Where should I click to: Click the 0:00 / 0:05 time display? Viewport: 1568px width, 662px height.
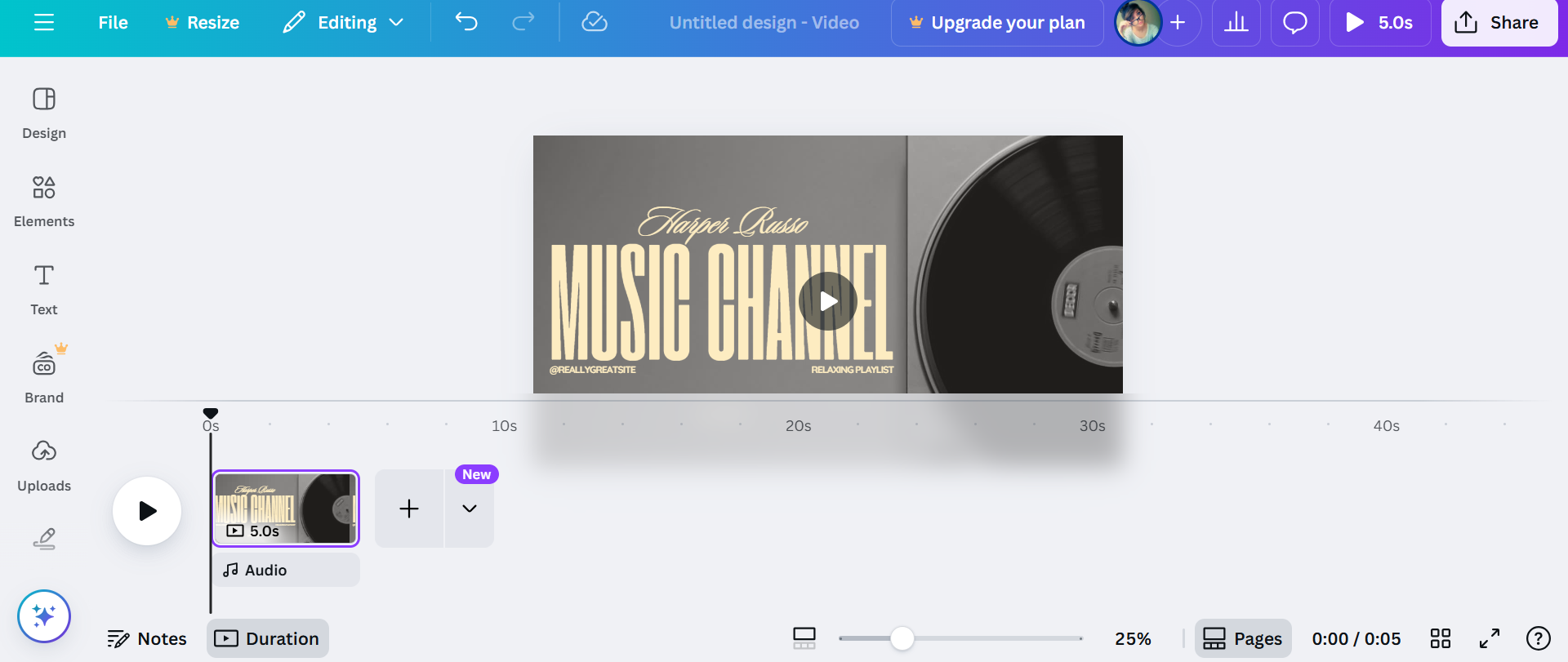tap(1356, 638)
